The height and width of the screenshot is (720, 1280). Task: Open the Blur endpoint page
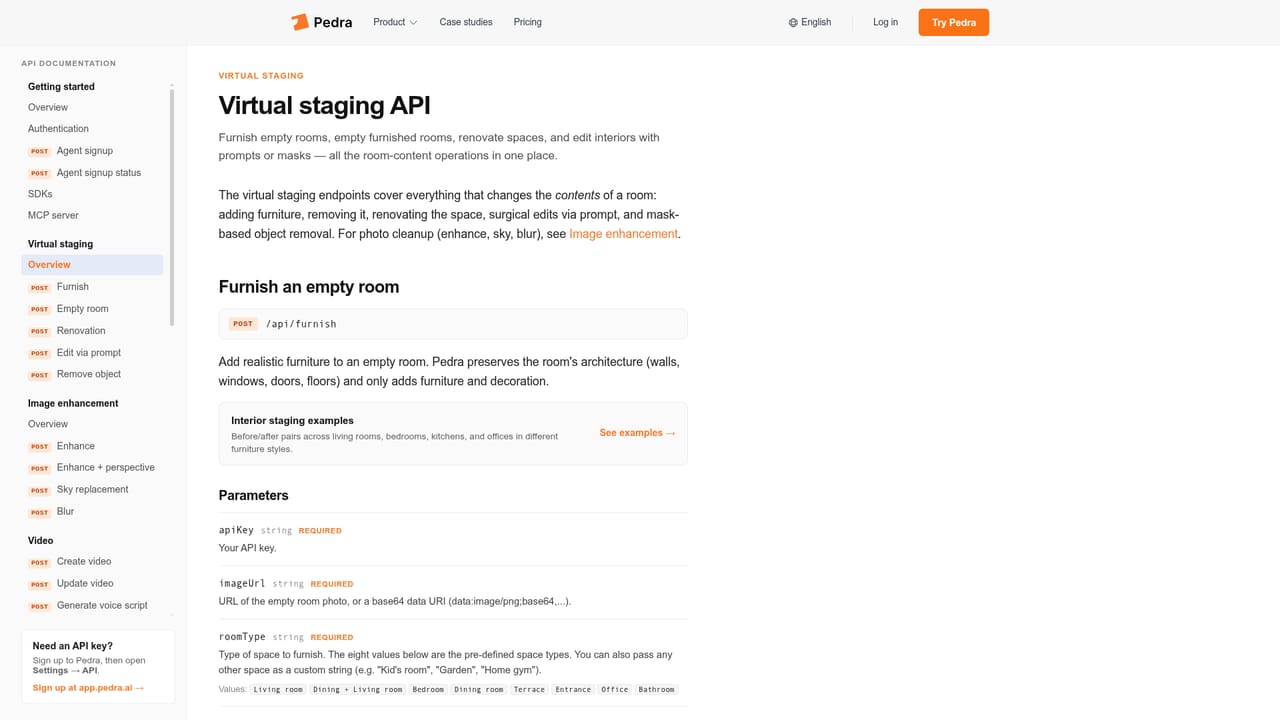click(x=65, y=512)
